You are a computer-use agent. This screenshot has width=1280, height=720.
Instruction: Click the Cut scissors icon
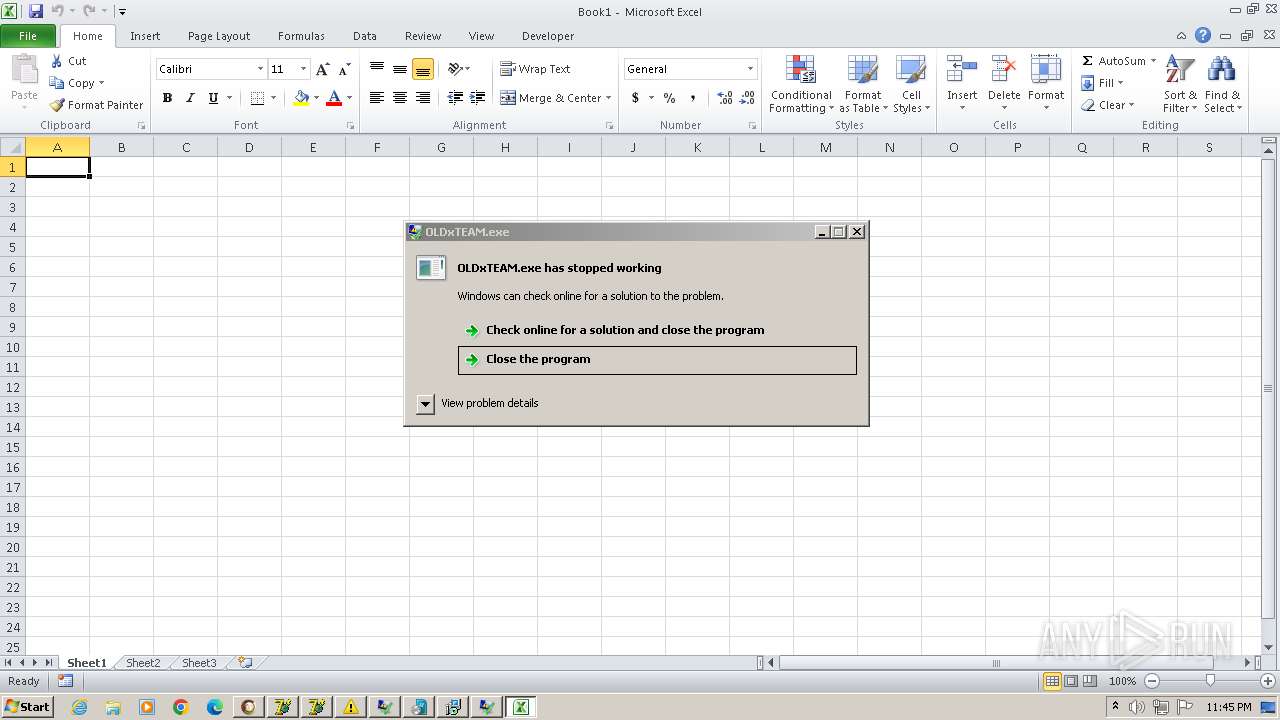(x=57, y=61)
